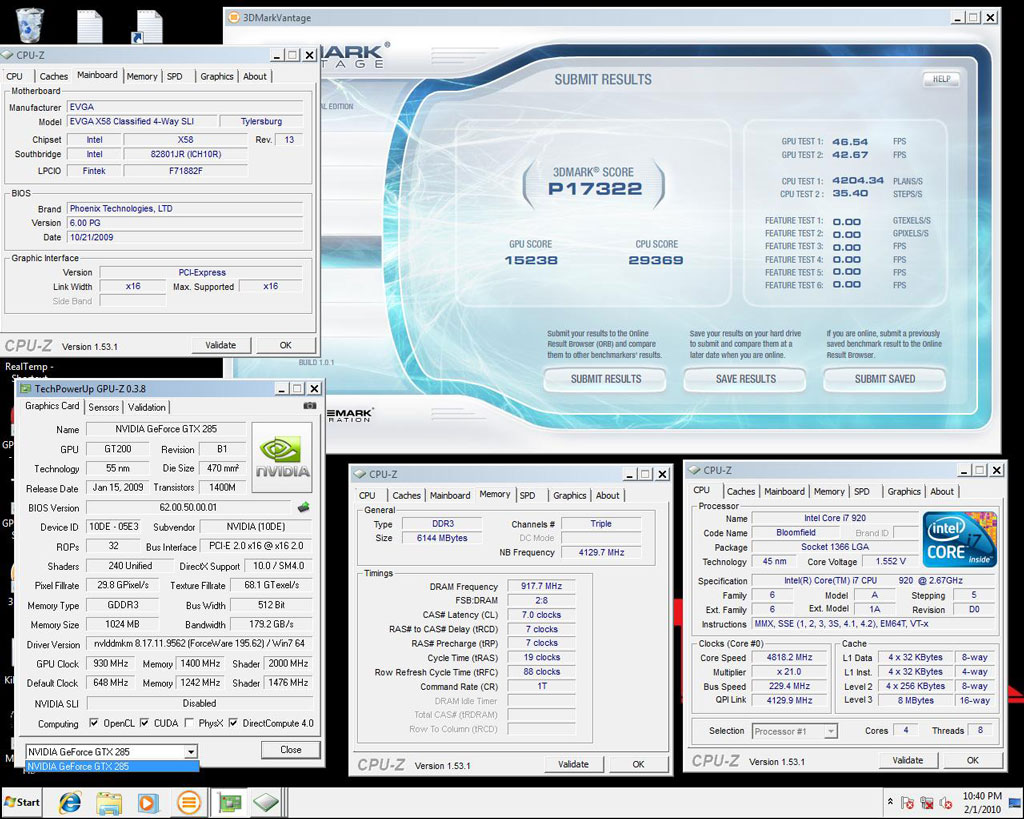Click the 3DMark Vantage taskbar icon
Image resolution: width=1024 pixels, height=819 pixels.
click(188, 802)
